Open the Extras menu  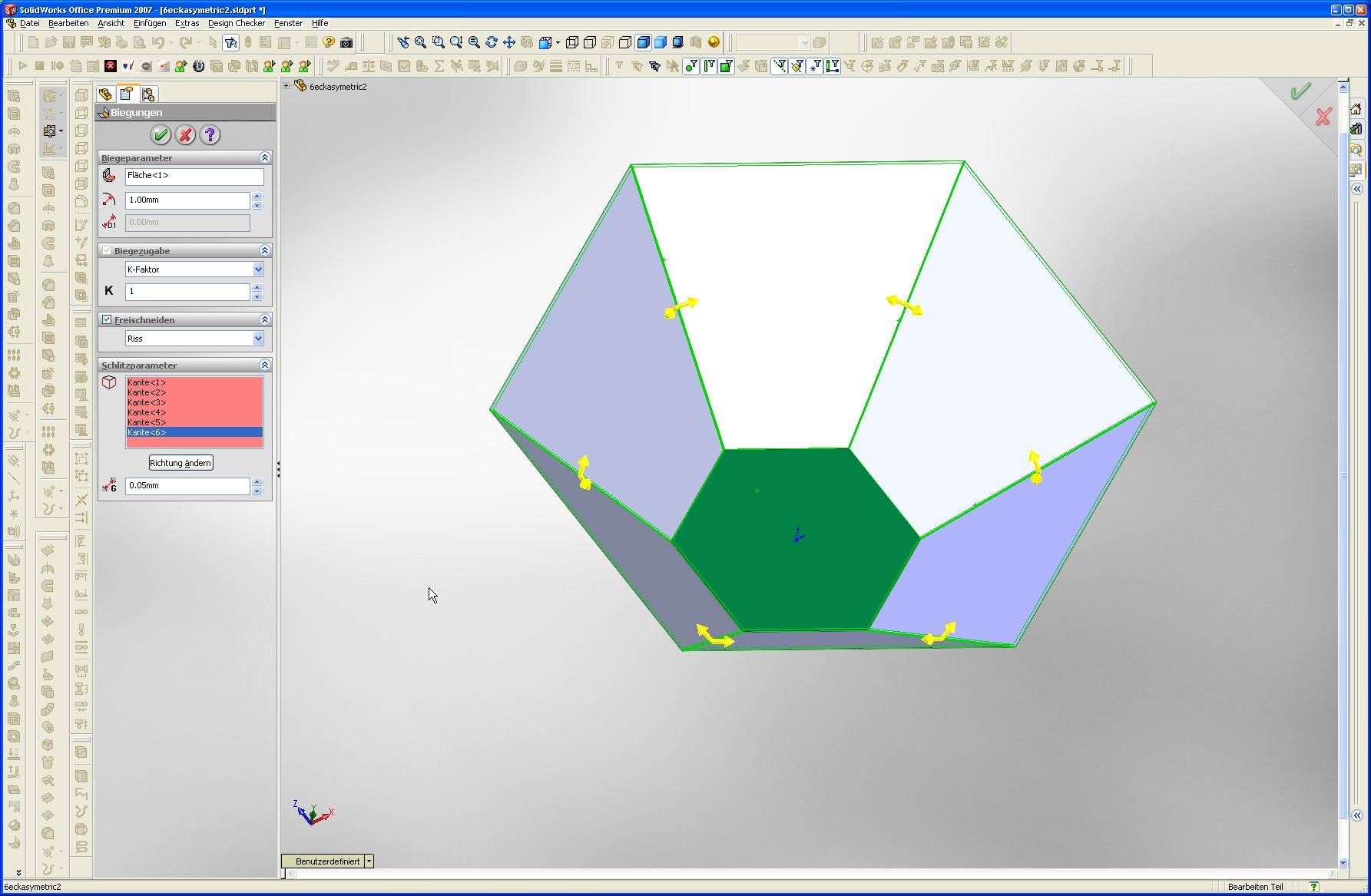[x=187, y=23]
